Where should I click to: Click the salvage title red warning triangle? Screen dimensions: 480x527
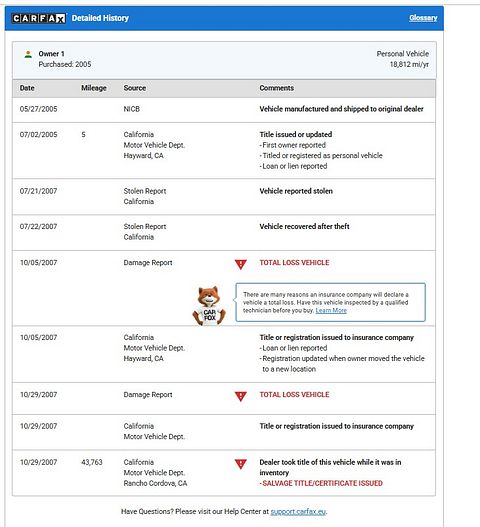(241, 464)
